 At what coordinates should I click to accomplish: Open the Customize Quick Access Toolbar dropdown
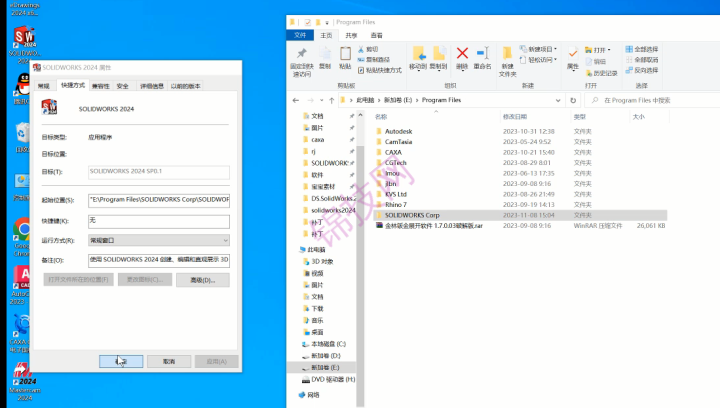(x=327, y=22)
